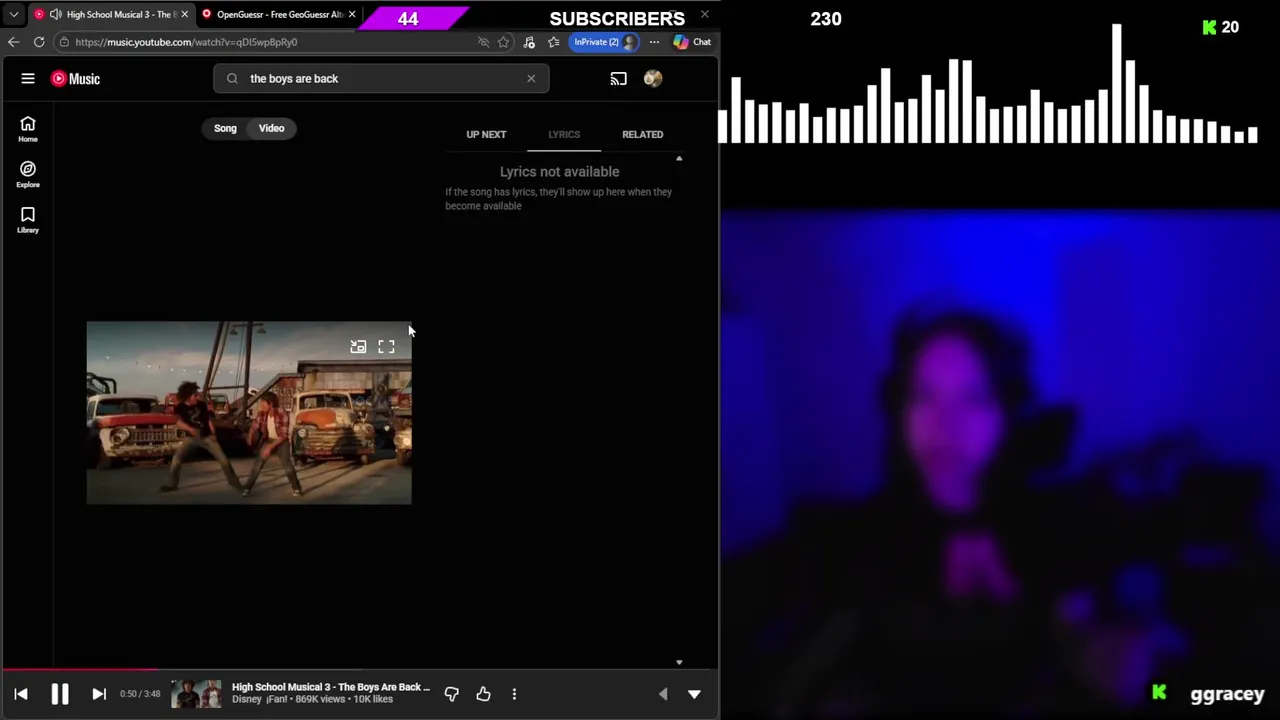
Task: Open the cast to device icon
Action: [x=618, y=78]
